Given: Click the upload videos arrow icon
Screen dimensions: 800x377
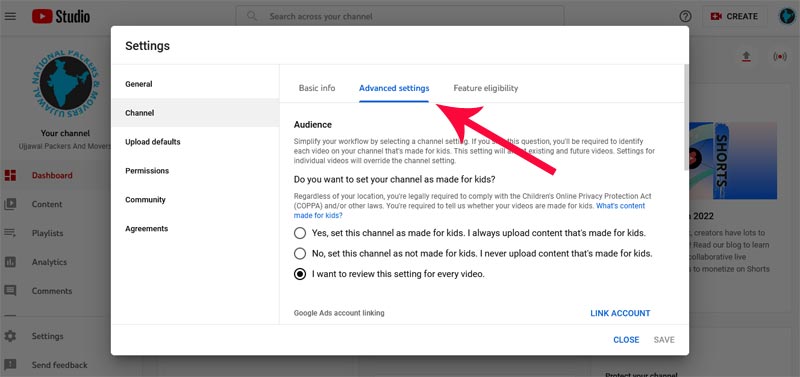Looking at the screenshot, I should click(746, 57).
